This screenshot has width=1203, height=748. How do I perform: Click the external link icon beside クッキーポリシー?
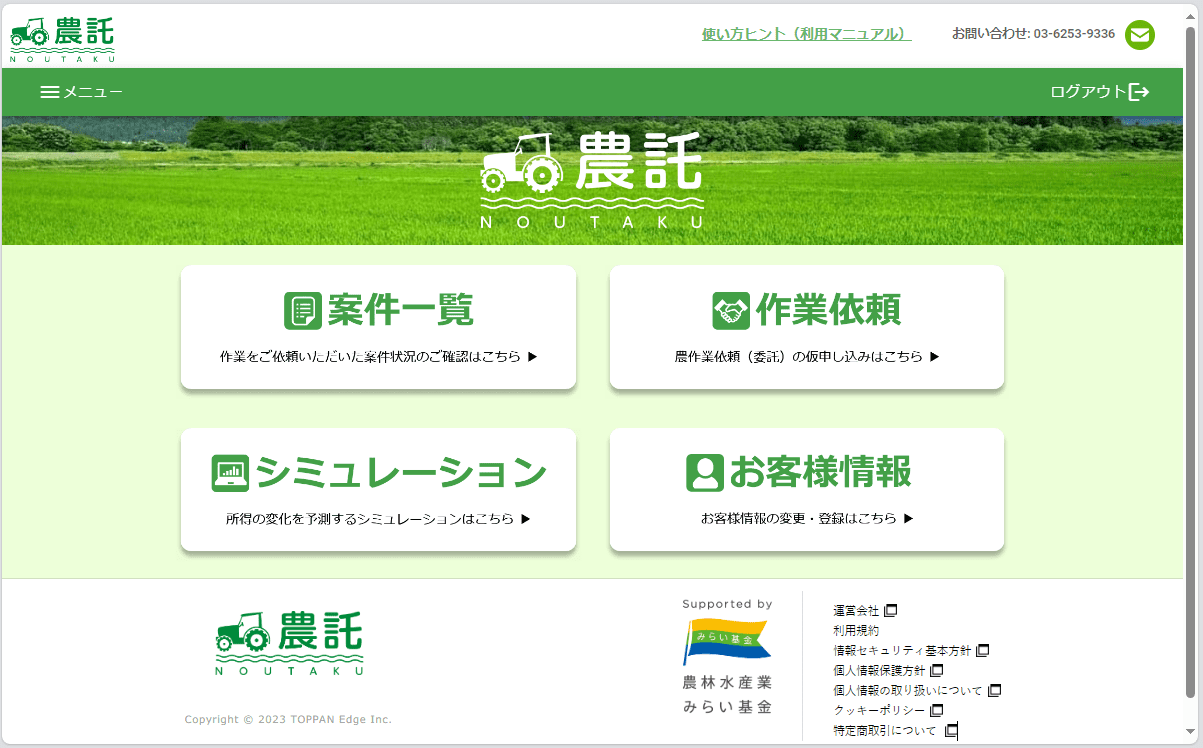[x=936, y=710]
